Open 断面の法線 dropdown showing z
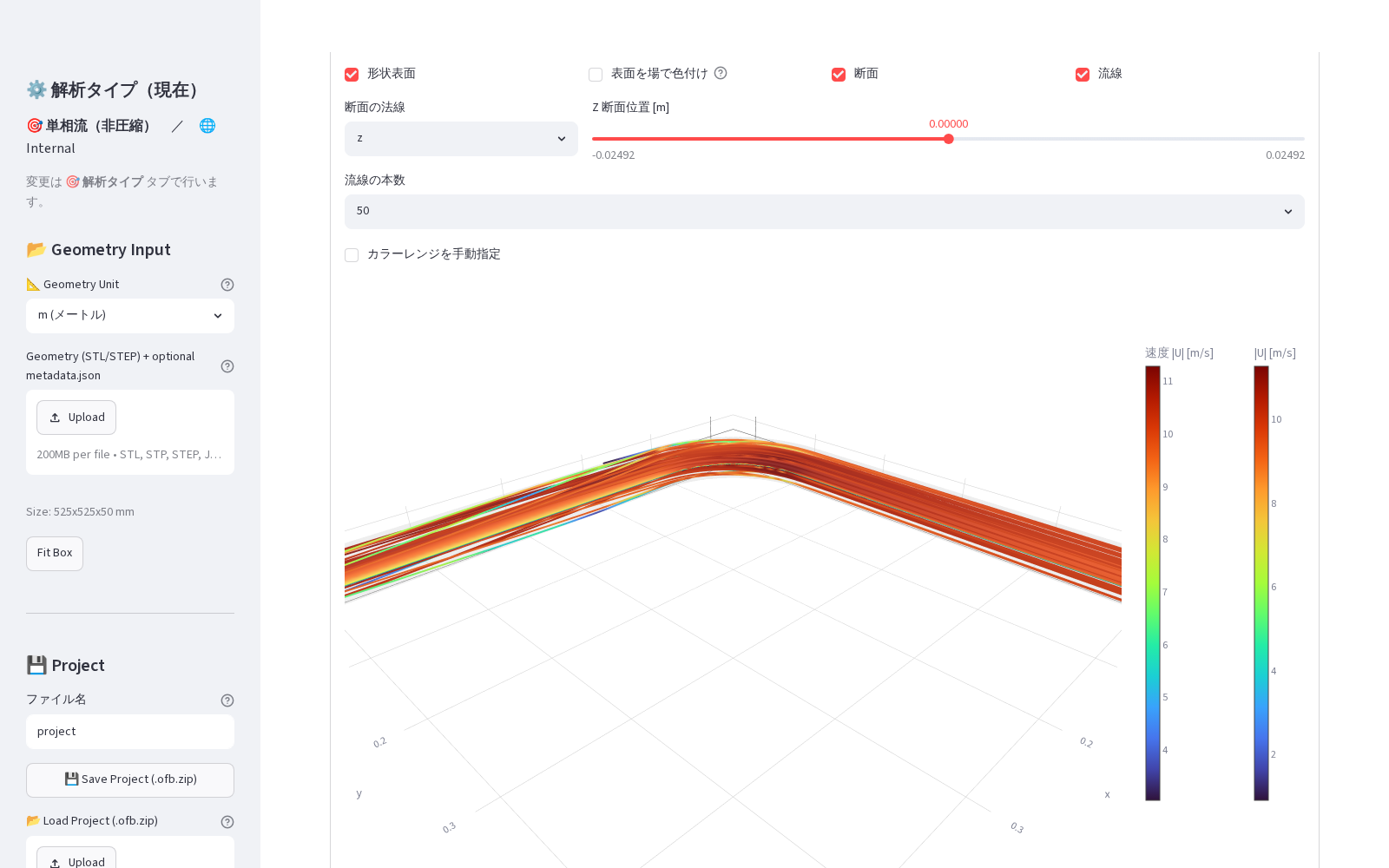Screen dimensions: 1389x868 pyautogui.click(x=461, y=139)
